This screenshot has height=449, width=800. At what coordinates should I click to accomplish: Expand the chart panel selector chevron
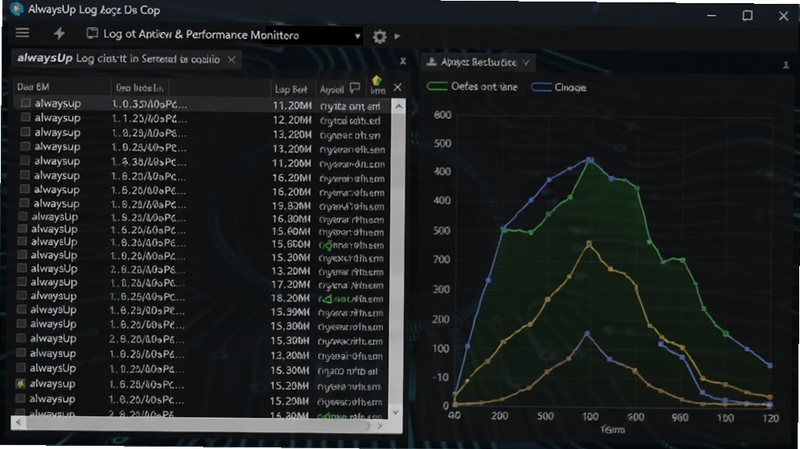coord(526,62)
